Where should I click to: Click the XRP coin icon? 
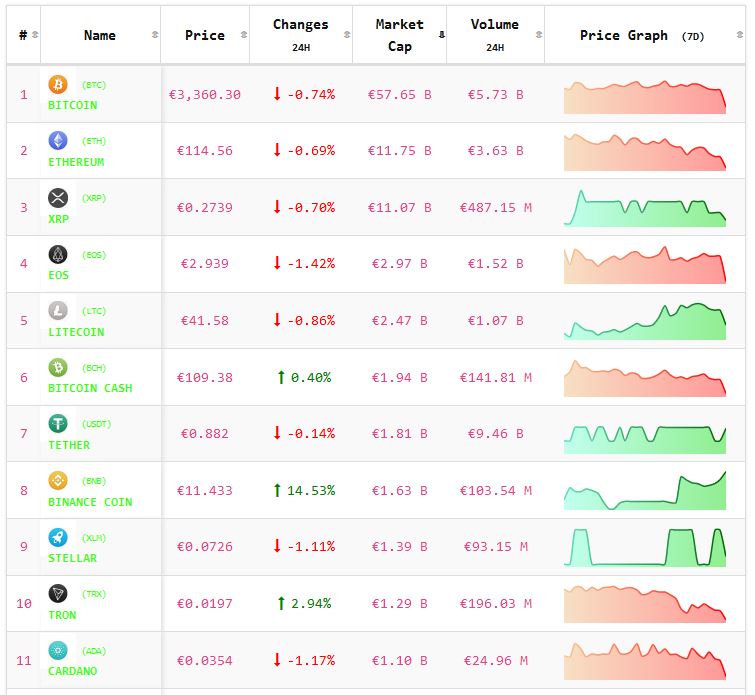58,198
